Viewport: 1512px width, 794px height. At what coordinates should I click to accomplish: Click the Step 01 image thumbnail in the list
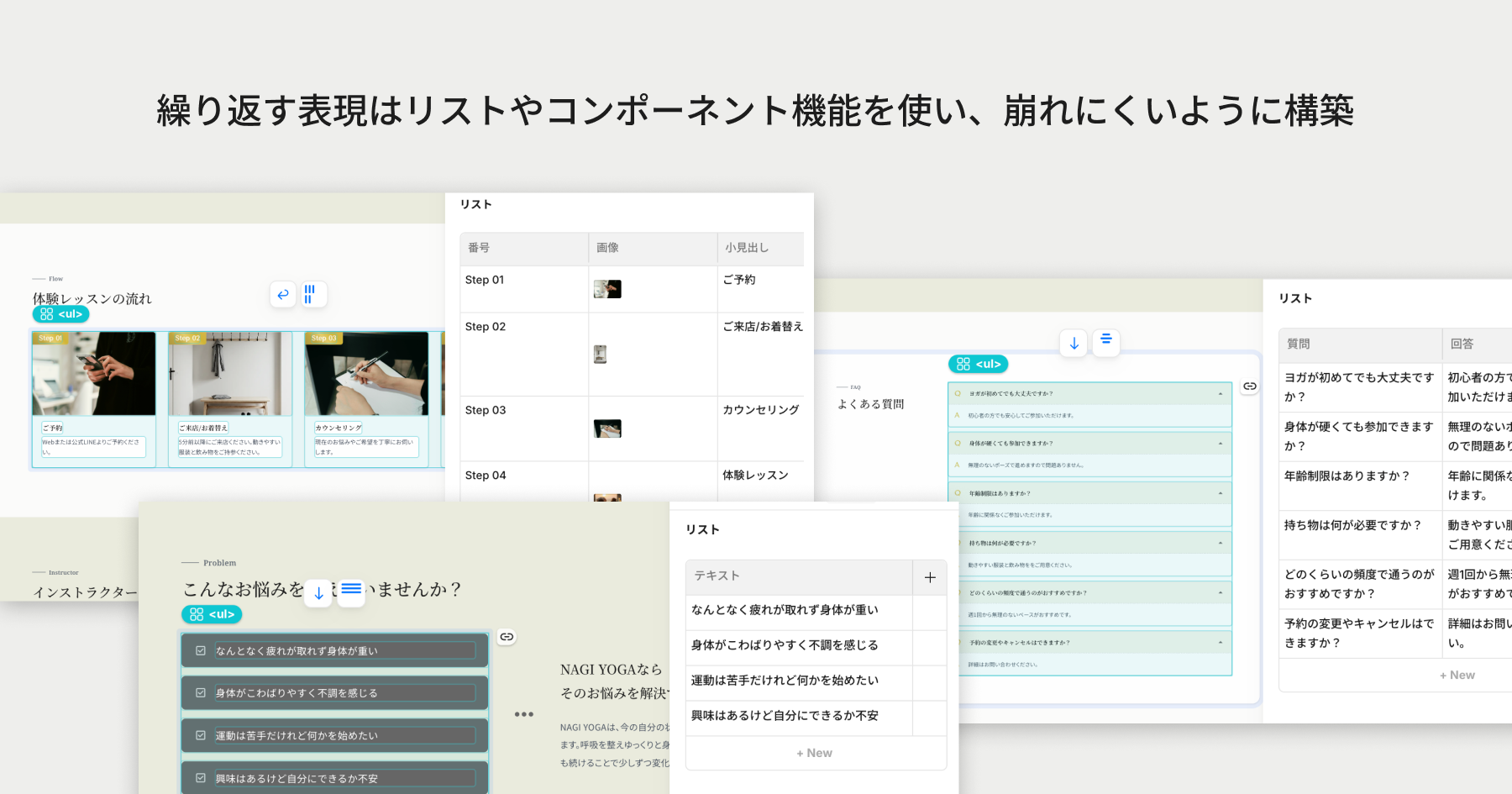(x=607, y=287)
